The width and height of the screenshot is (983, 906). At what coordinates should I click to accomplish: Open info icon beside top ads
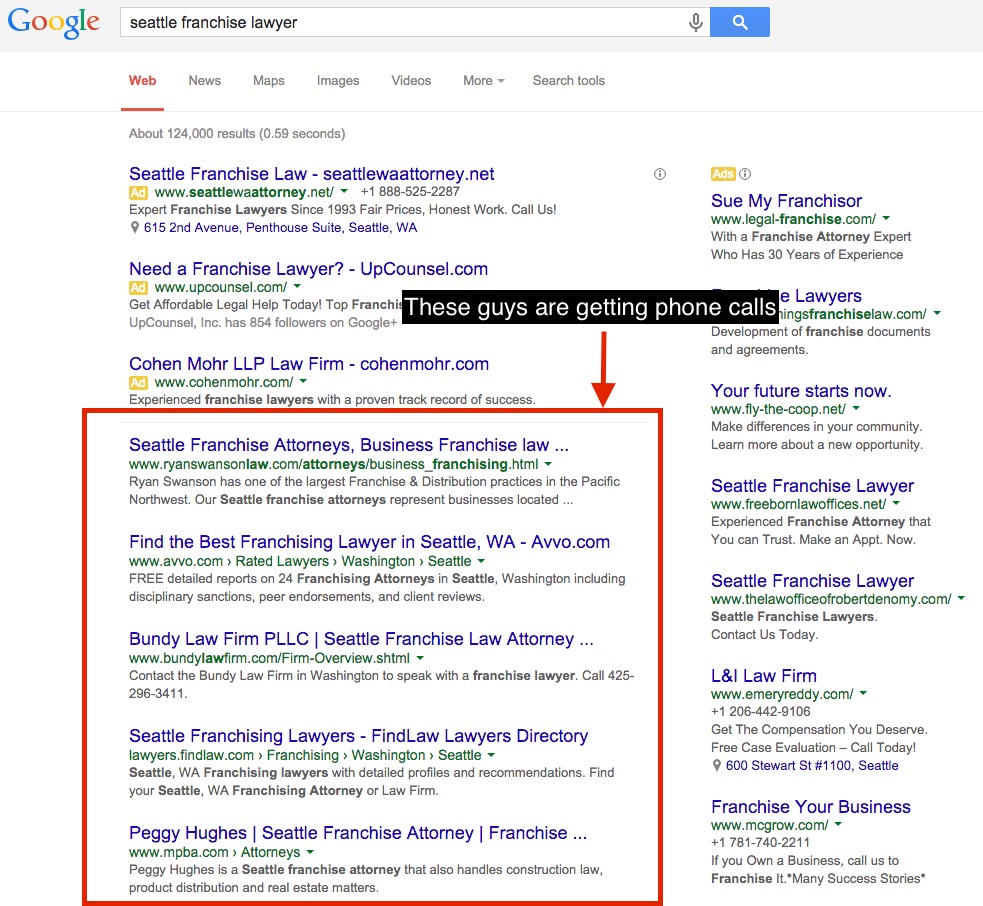point(660,174)
